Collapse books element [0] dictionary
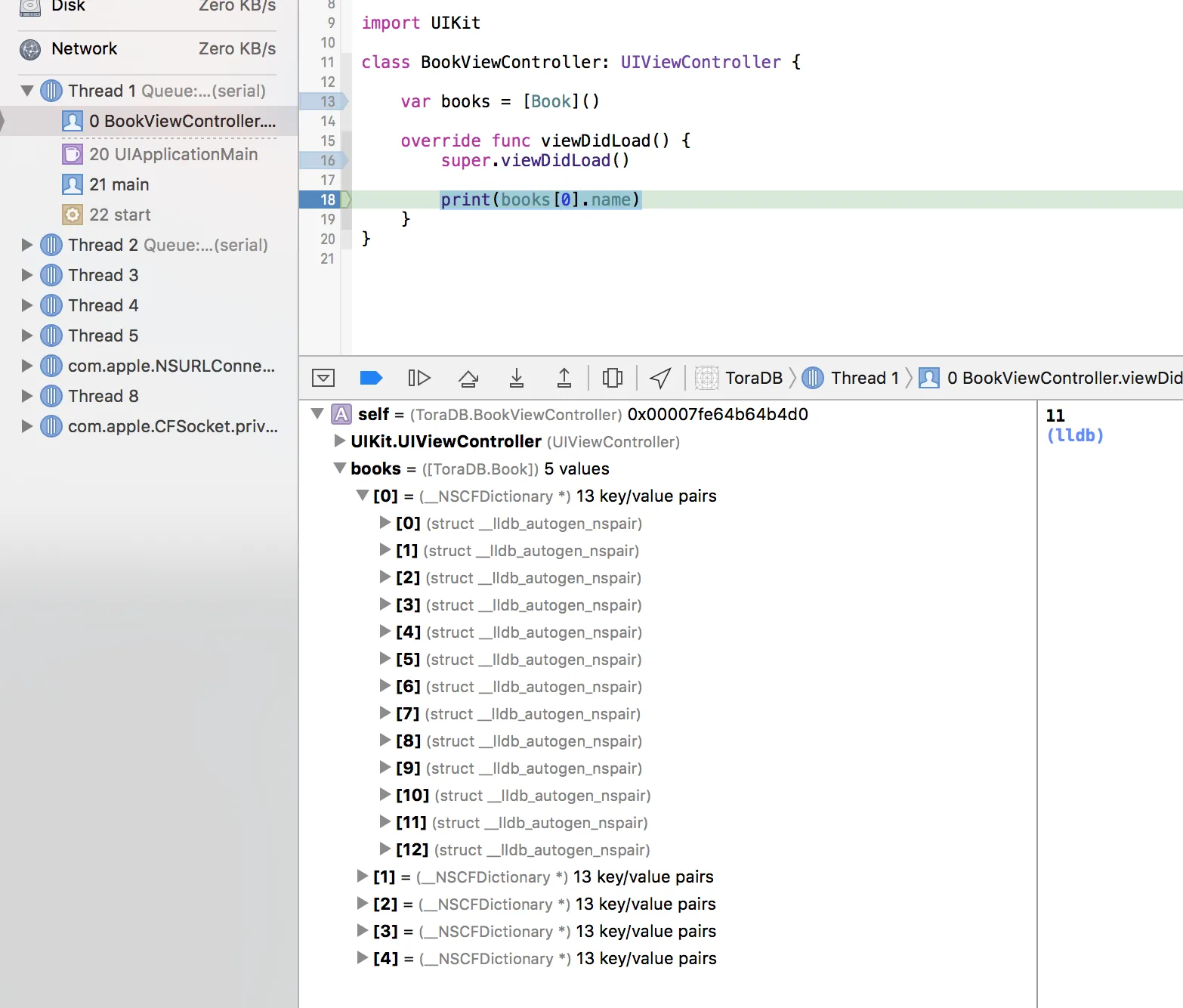The width and height of the screenshot is (1183, 1008). [363, 496]
